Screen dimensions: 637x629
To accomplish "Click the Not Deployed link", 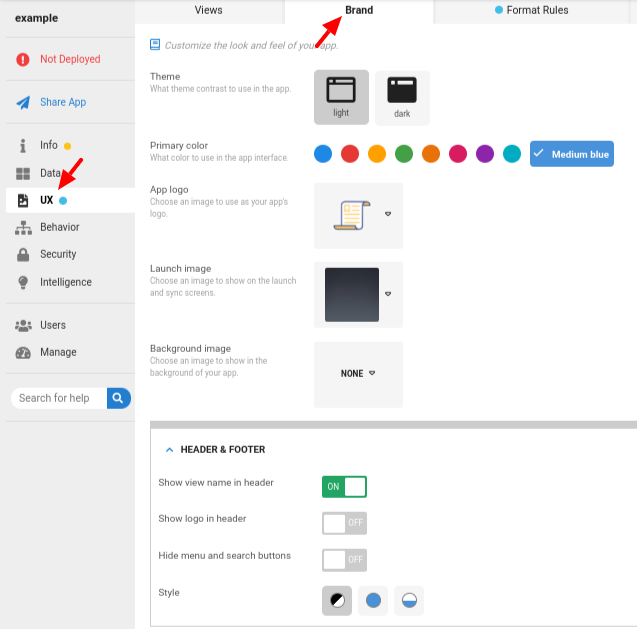I will pyautogui.click(x=70, y=59).
